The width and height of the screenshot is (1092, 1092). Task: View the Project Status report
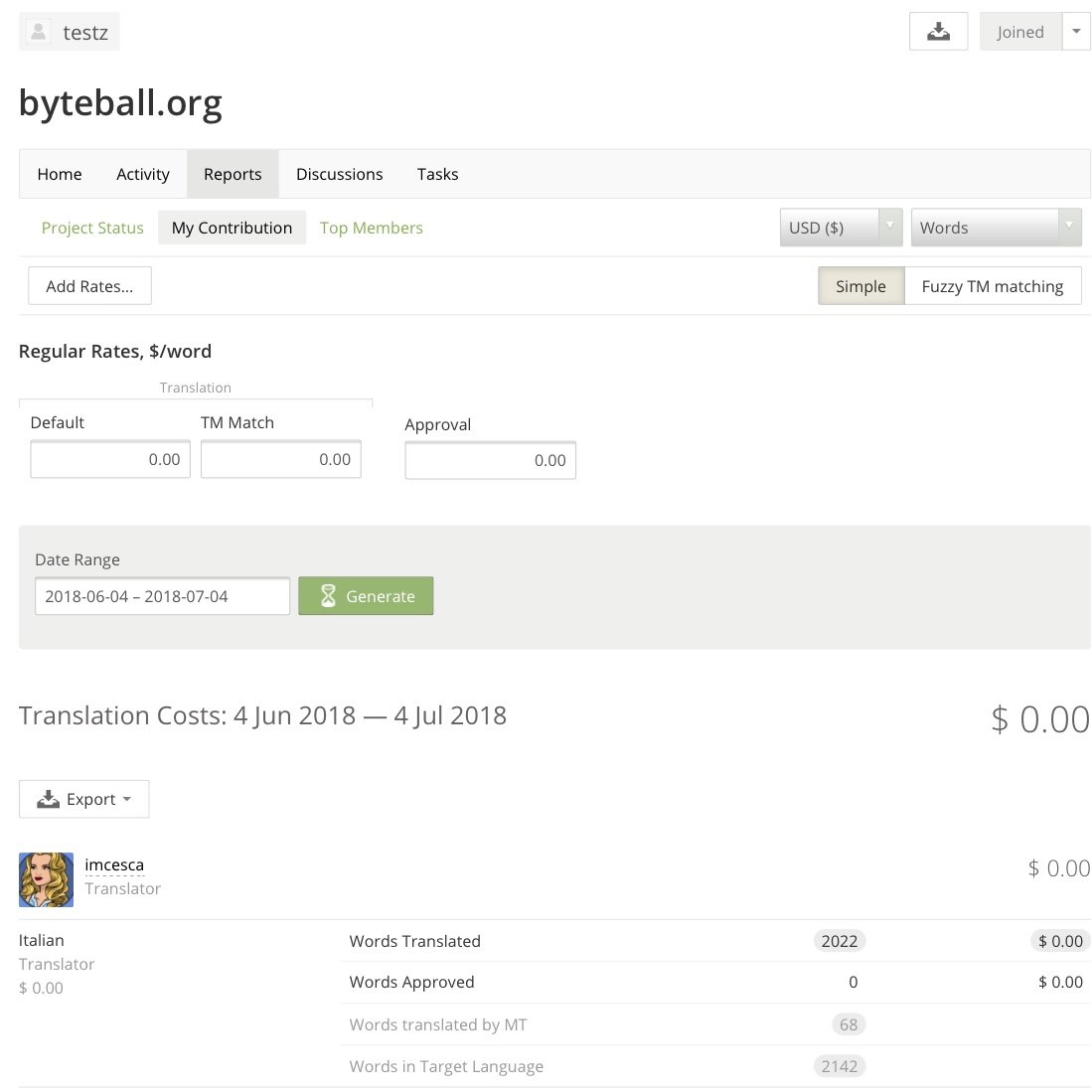tap(92, 228)
